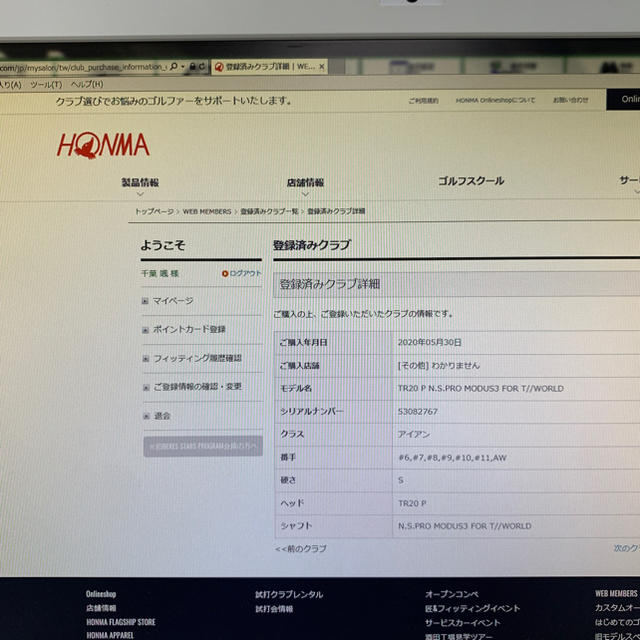This screenshot has height=640, width=640.
Task: Click the browser URL address field
Action: click(x=84, y=67)
